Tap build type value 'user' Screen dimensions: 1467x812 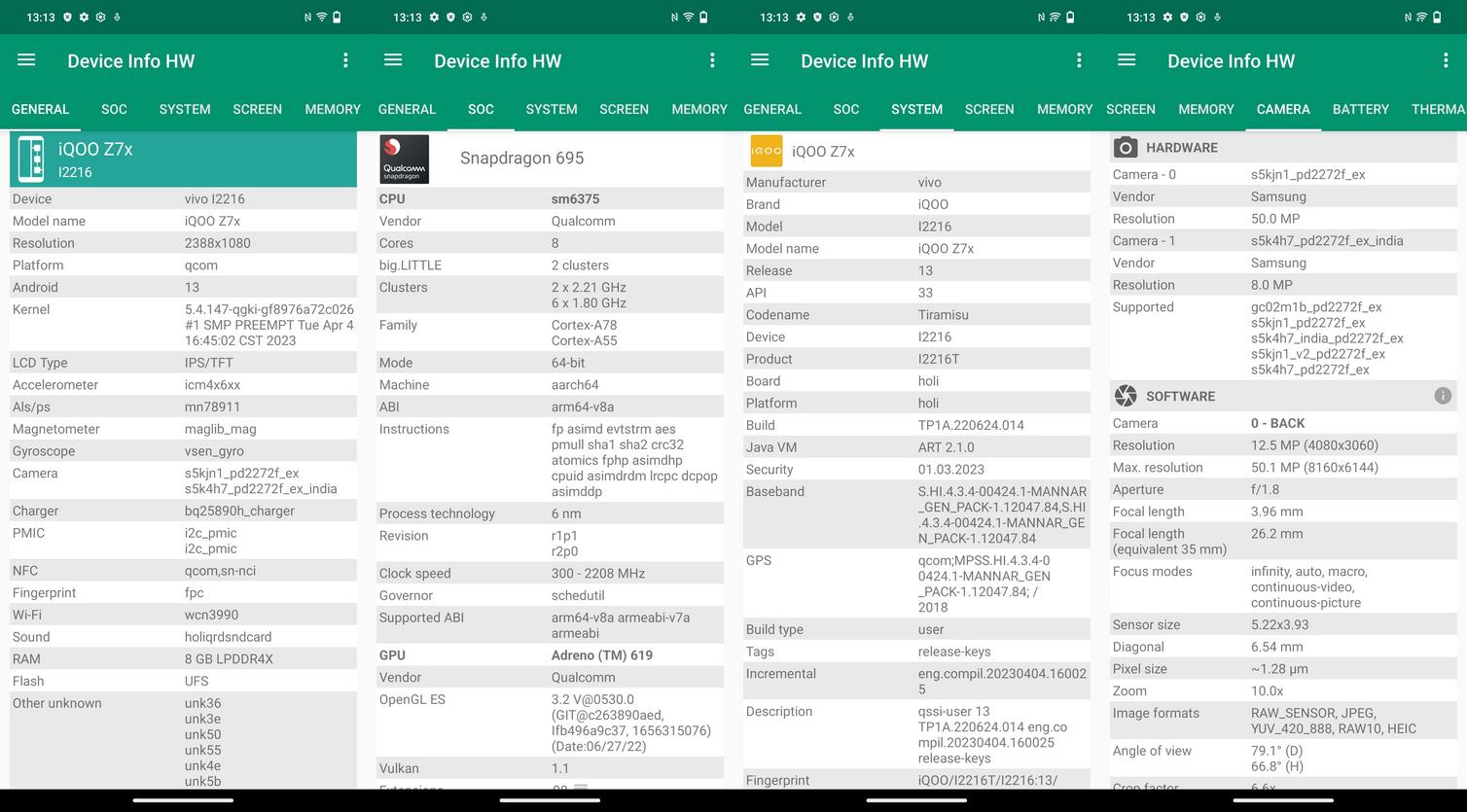click(931, 629)
